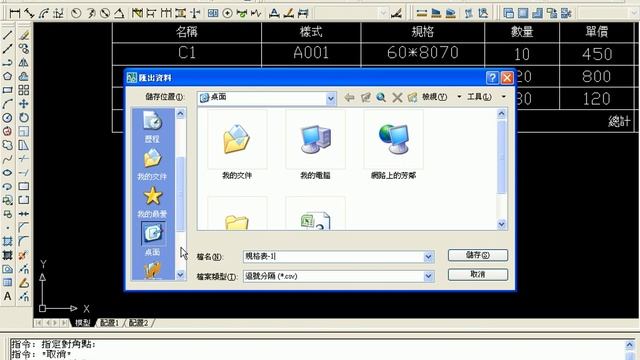Click the dialog help question mark button
Screen dimensions: 640x360
click(x=492, y=78)
